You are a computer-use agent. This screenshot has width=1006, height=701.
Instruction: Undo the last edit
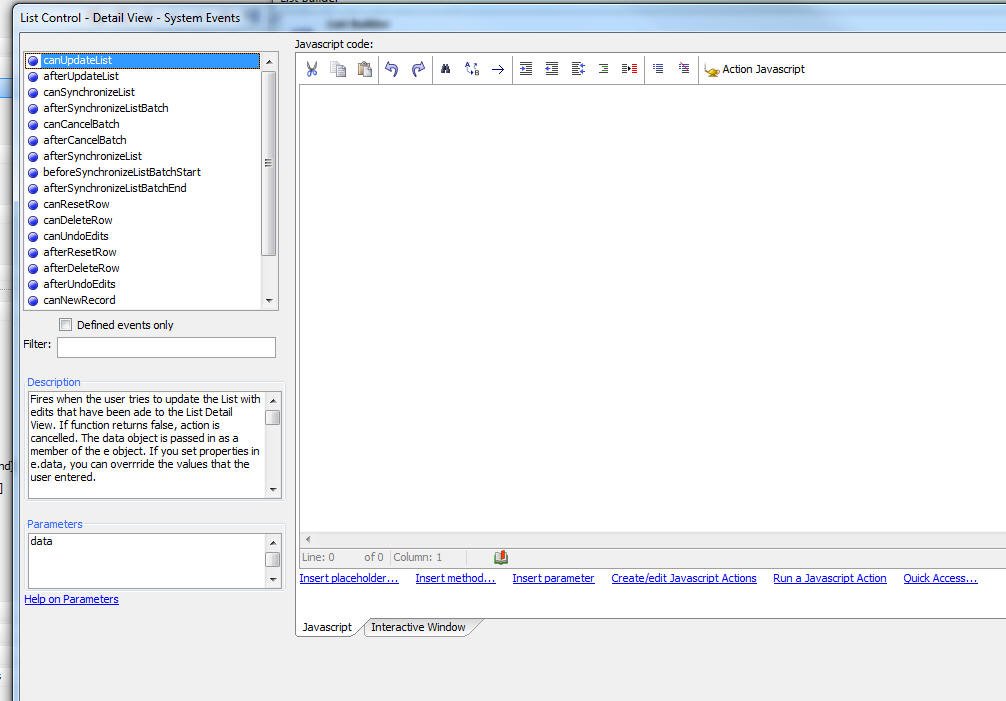[x=392, y=69]
